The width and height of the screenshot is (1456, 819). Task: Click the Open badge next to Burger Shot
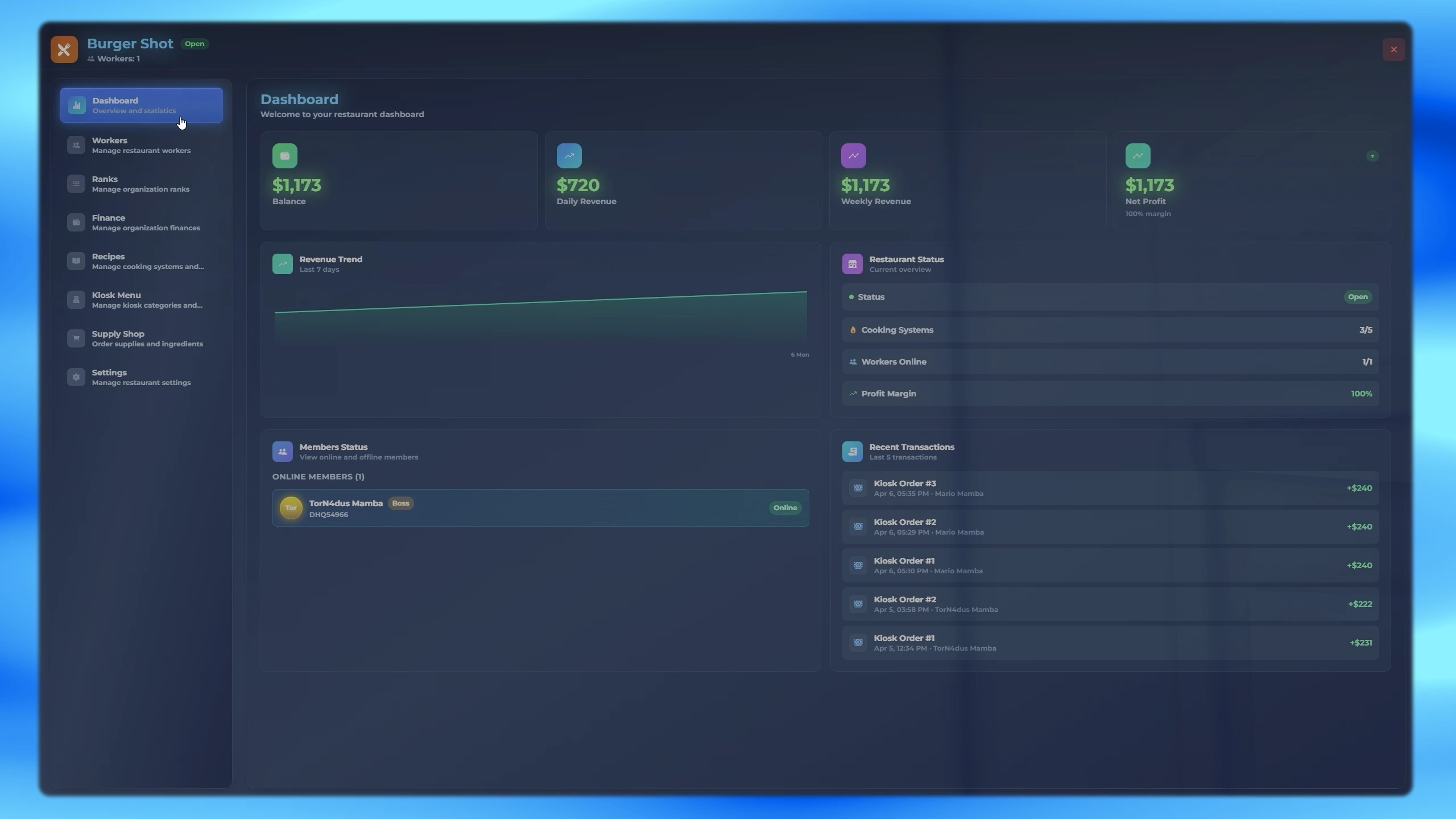pyautogui.click(x=195, y=44)
